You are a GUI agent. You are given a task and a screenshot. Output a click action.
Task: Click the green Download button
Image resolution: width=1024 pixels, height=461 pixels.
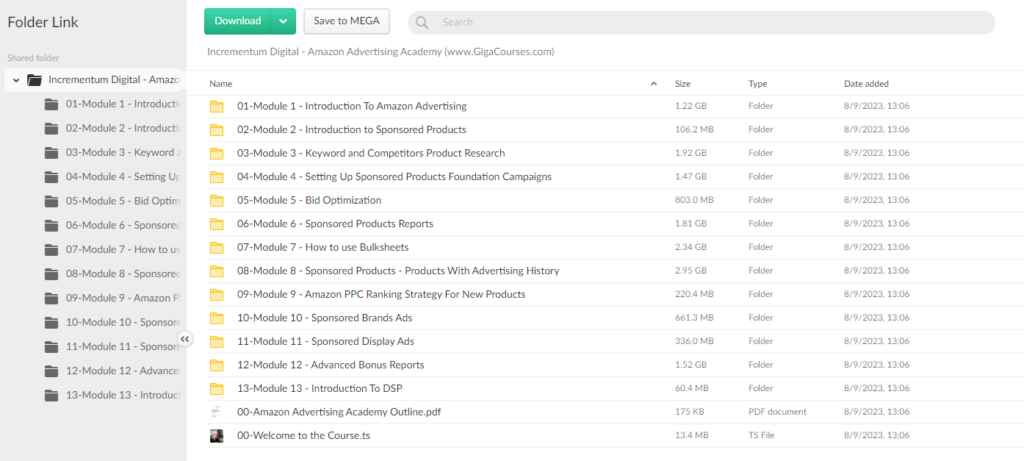(x=238, y=21)
